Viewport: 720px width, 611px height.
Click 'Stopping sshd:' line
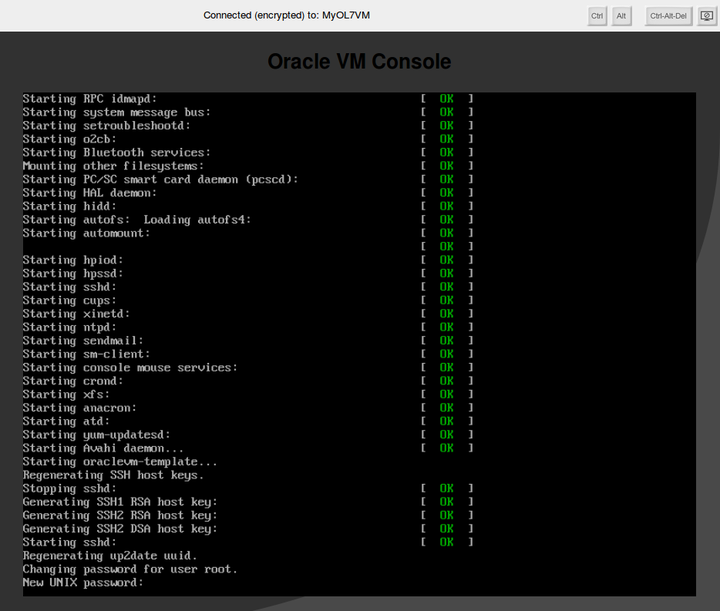coord(70,488)
